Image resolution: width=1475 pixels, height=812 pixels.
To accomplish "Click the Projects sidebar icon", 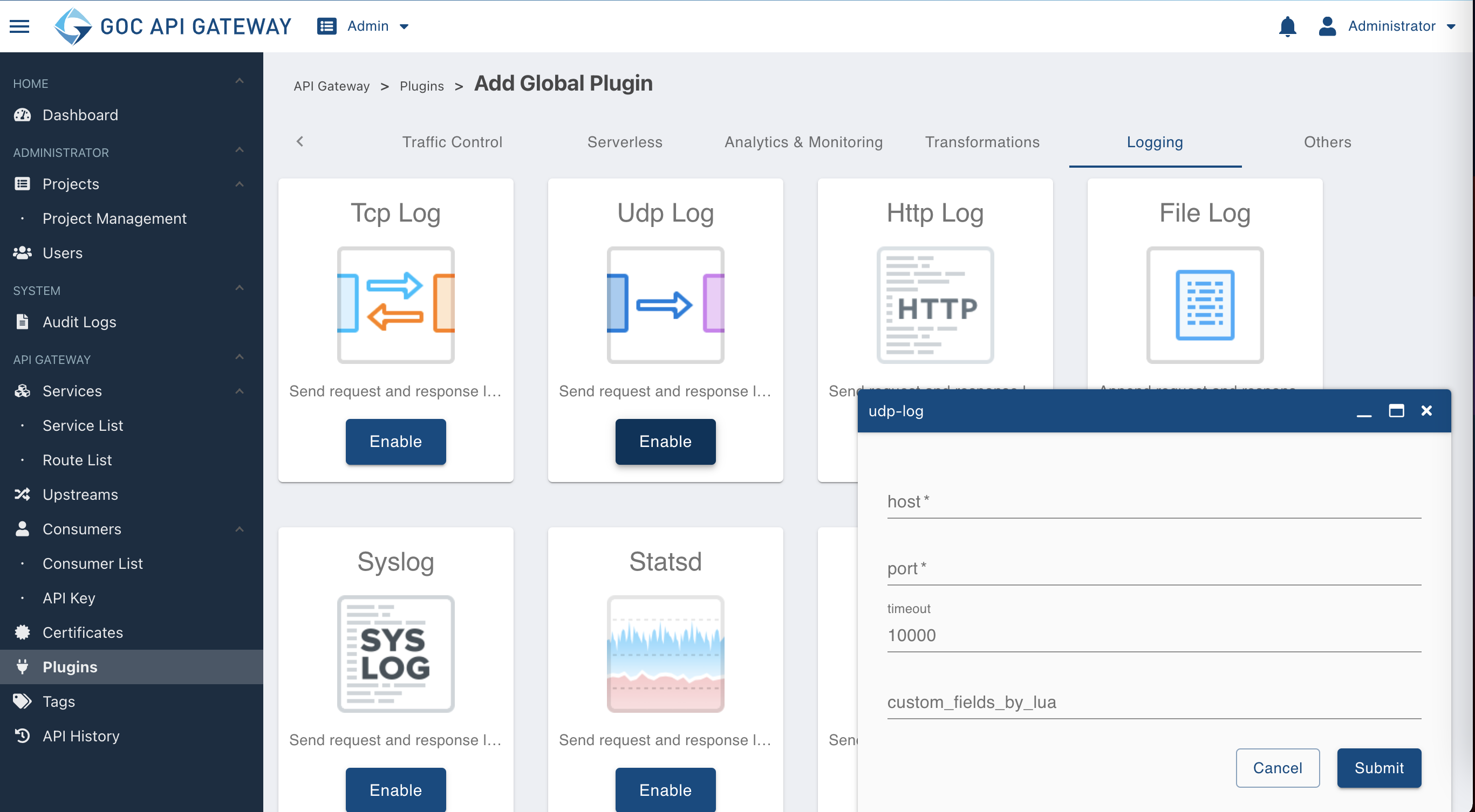I will [x=22, y=184].
